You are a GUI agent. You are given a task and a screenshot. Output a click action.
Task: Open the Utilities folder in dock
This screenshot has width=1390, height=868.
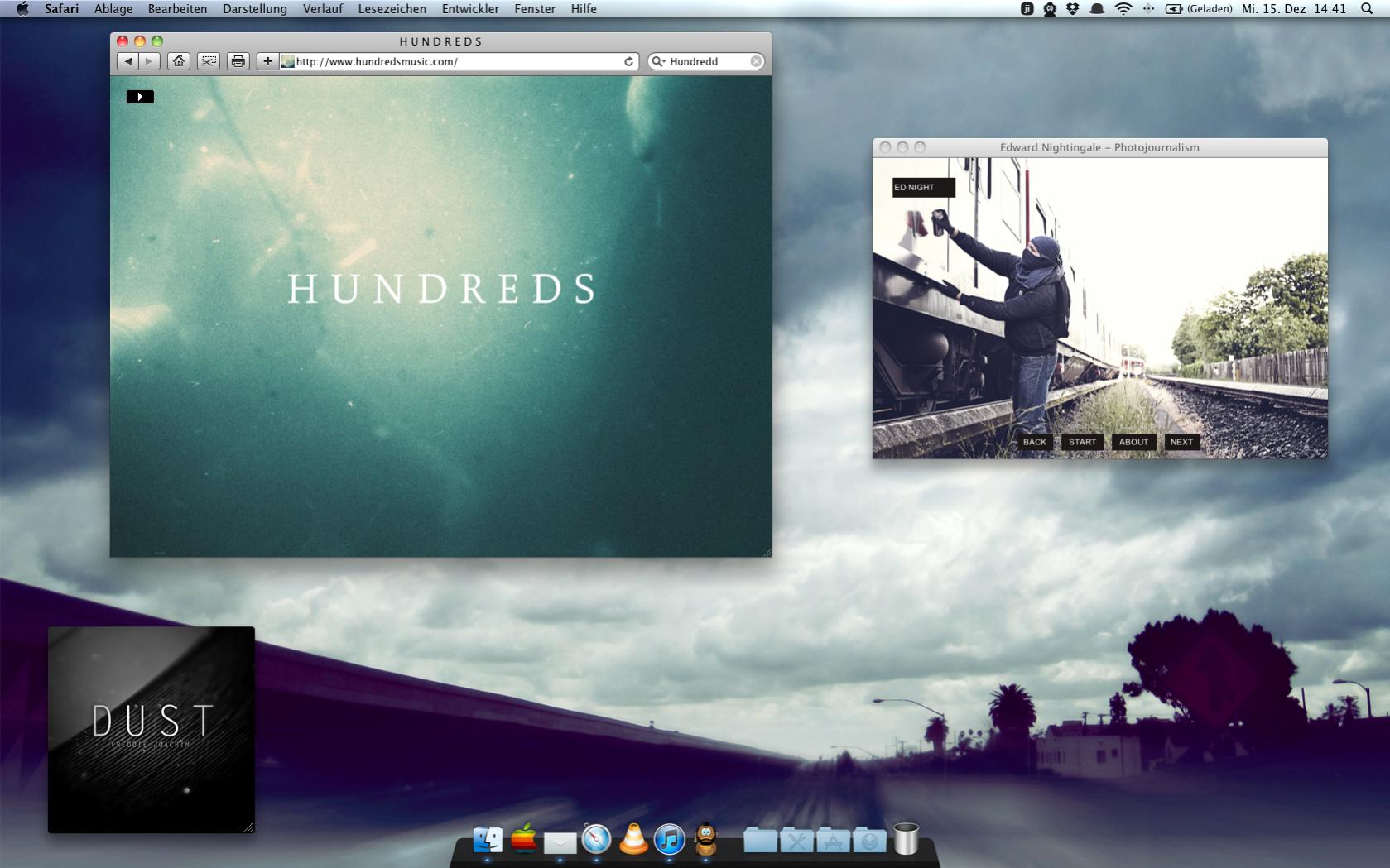[x=796, y=840]
